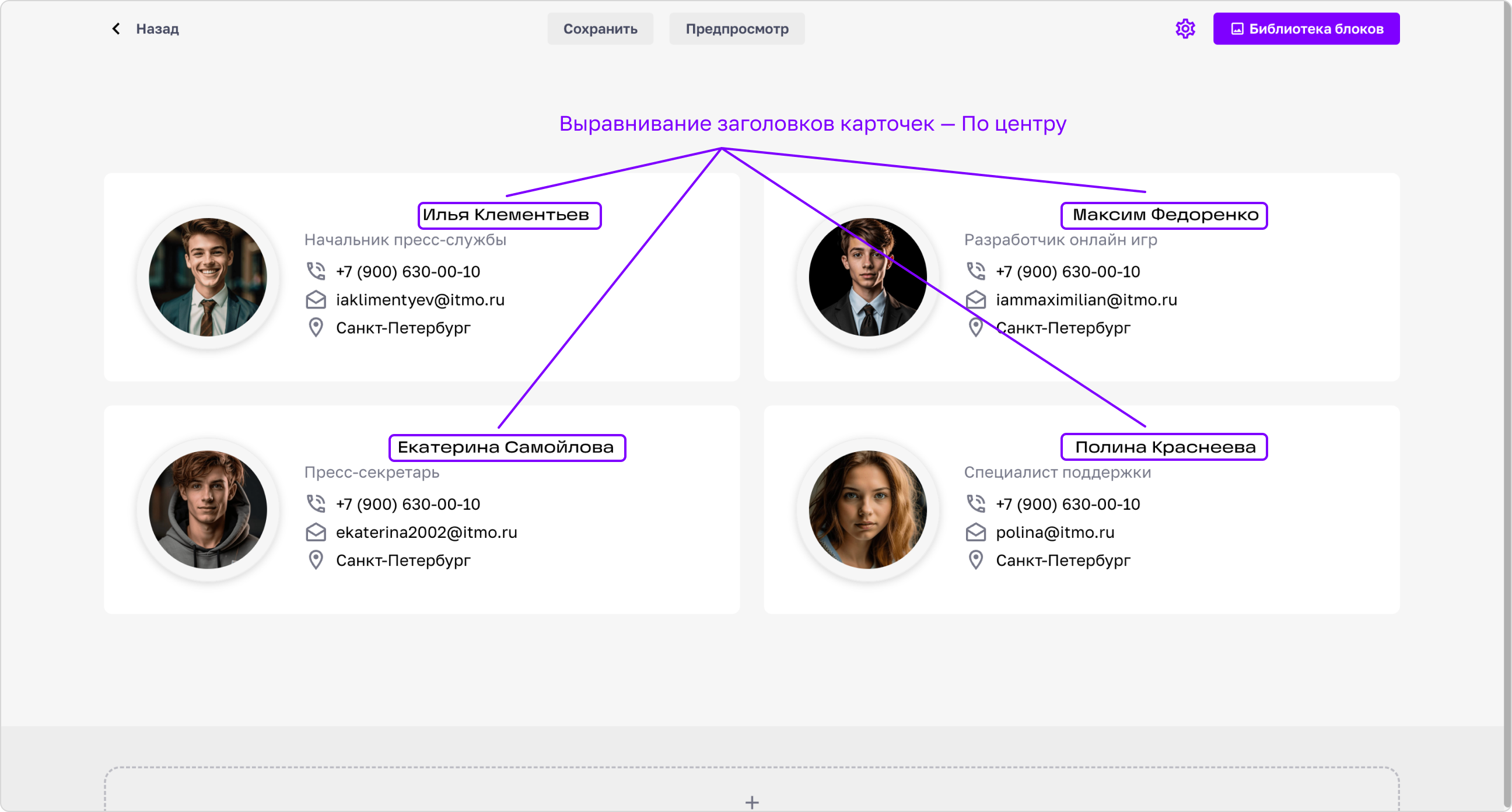Viewport: 1512px width, 812px height.
Task: Select Екатерина Самойлова's avatar photo
Action: [x=208, y=510]
